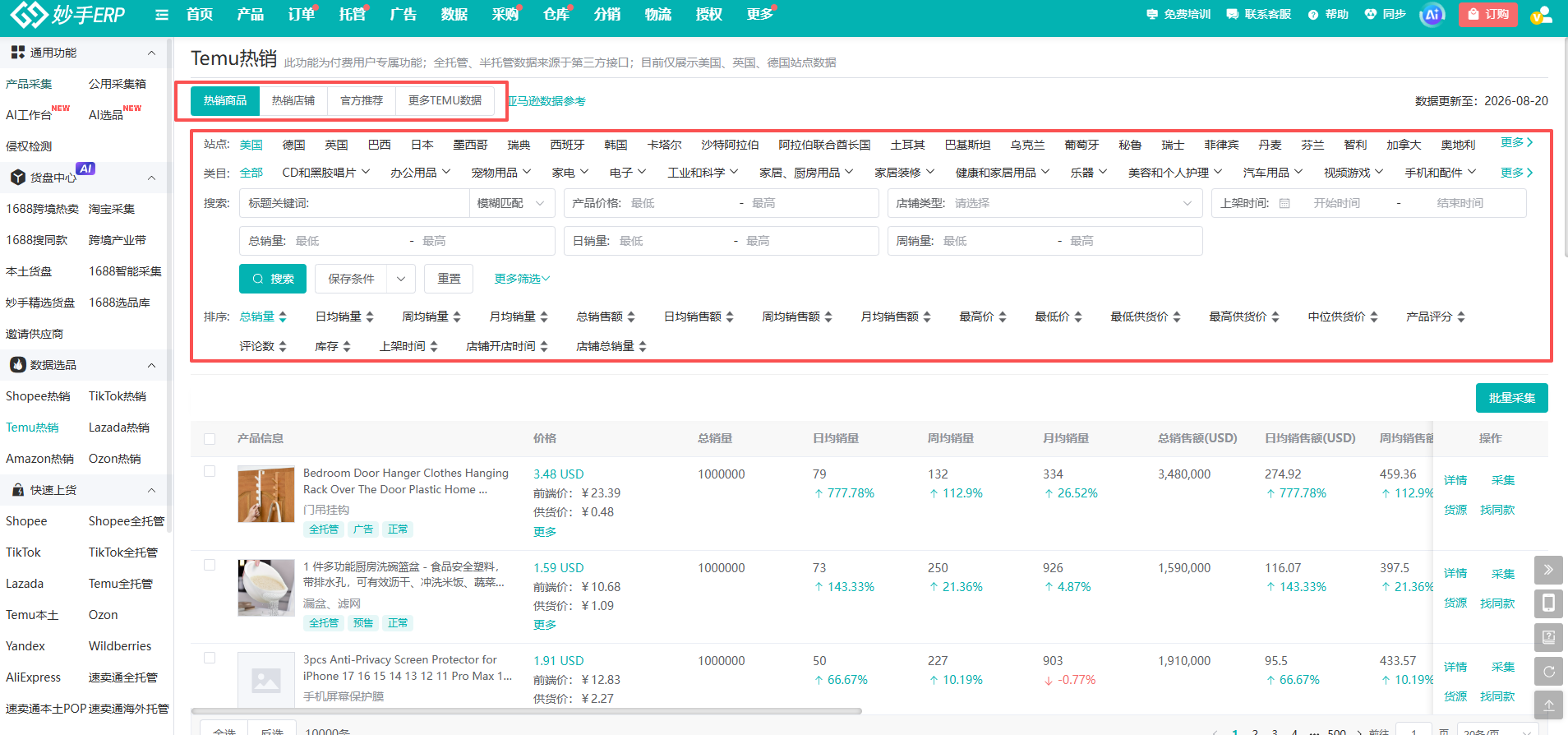This screenshot has width=1568, height=735.
Task: Click the green 搜索 search button
Action: point(273,279)
